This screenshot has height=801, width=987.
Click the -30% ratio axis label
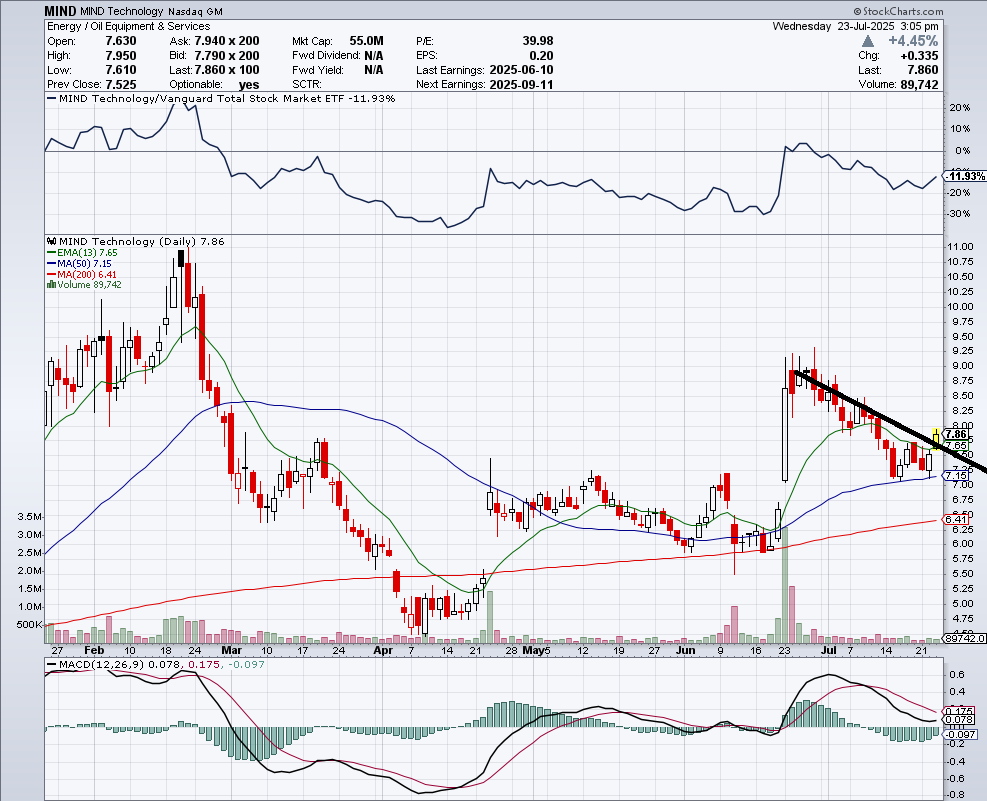tap(959, 214)
